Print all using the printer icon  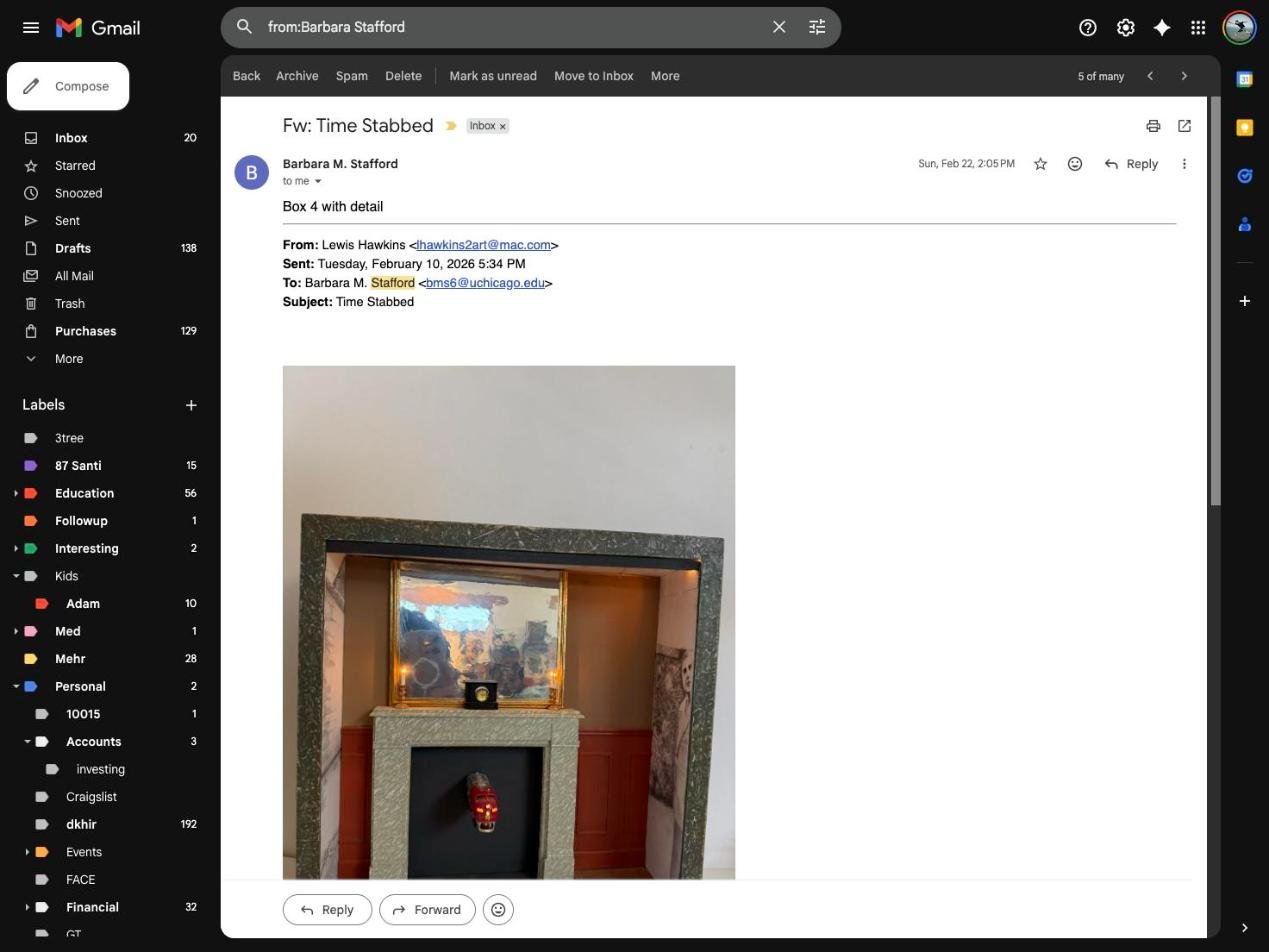coord(1153,126)
